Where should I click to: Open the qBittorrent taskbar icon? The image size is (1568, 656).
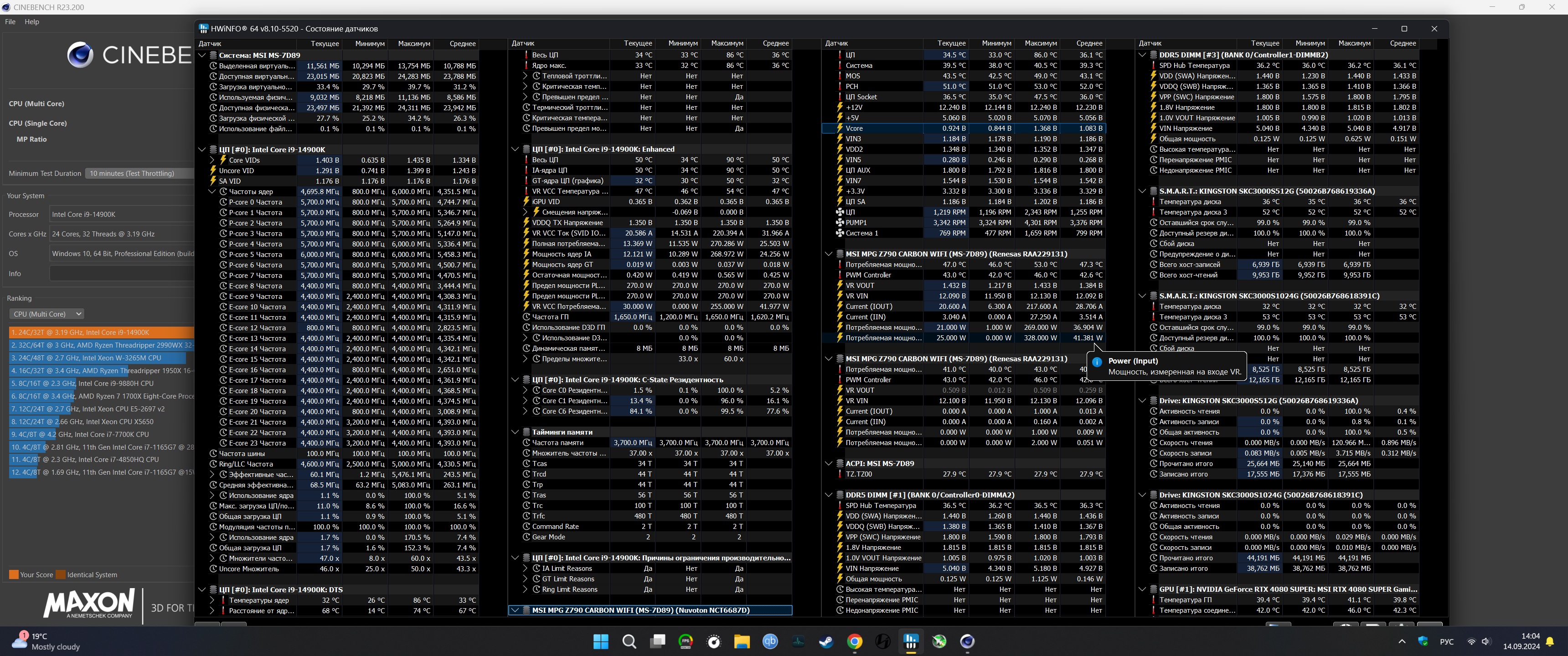pos(770,641)
